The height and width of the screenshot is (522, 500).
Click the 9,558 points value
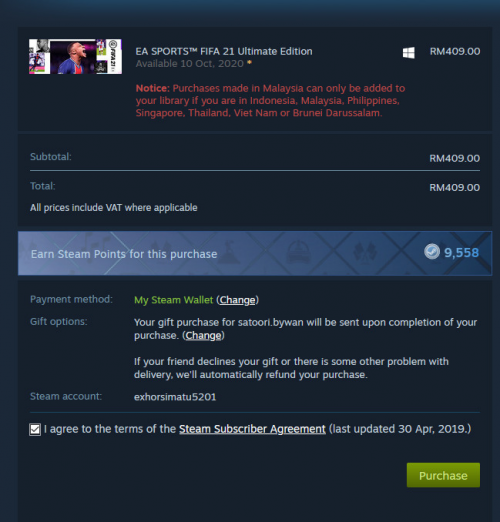(x=461, y=253)
